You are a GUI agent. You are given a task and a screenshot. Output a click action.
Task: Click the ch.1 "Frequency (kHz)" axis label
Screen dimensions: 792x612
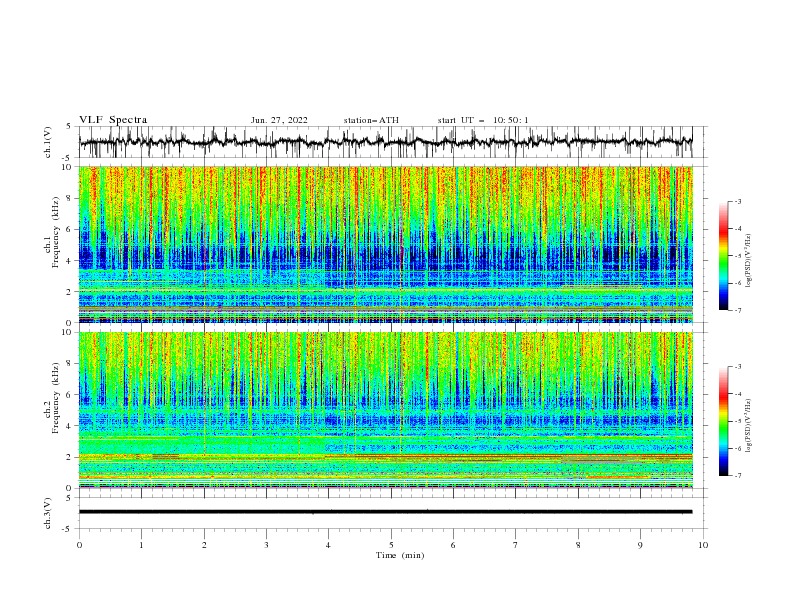point(55,232)
